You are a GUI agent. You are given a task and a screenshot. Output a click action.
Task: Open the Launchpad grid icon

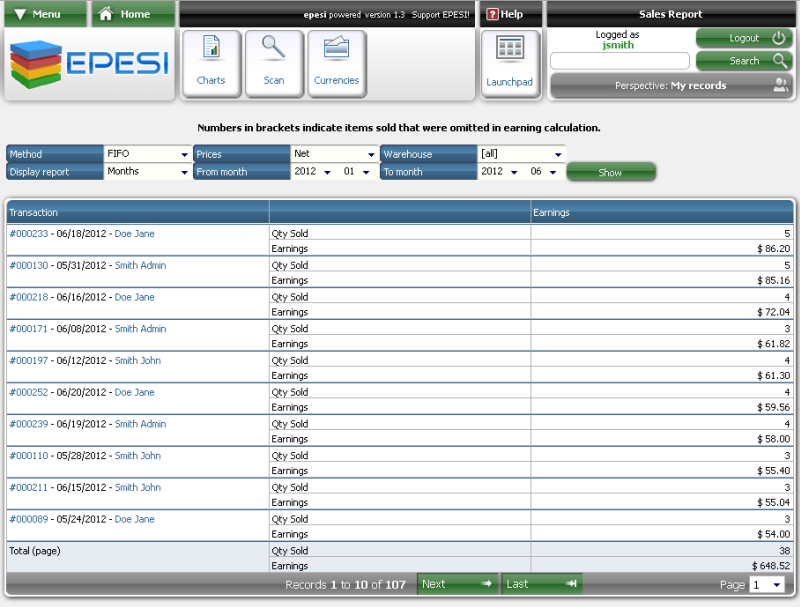point(510,50)
